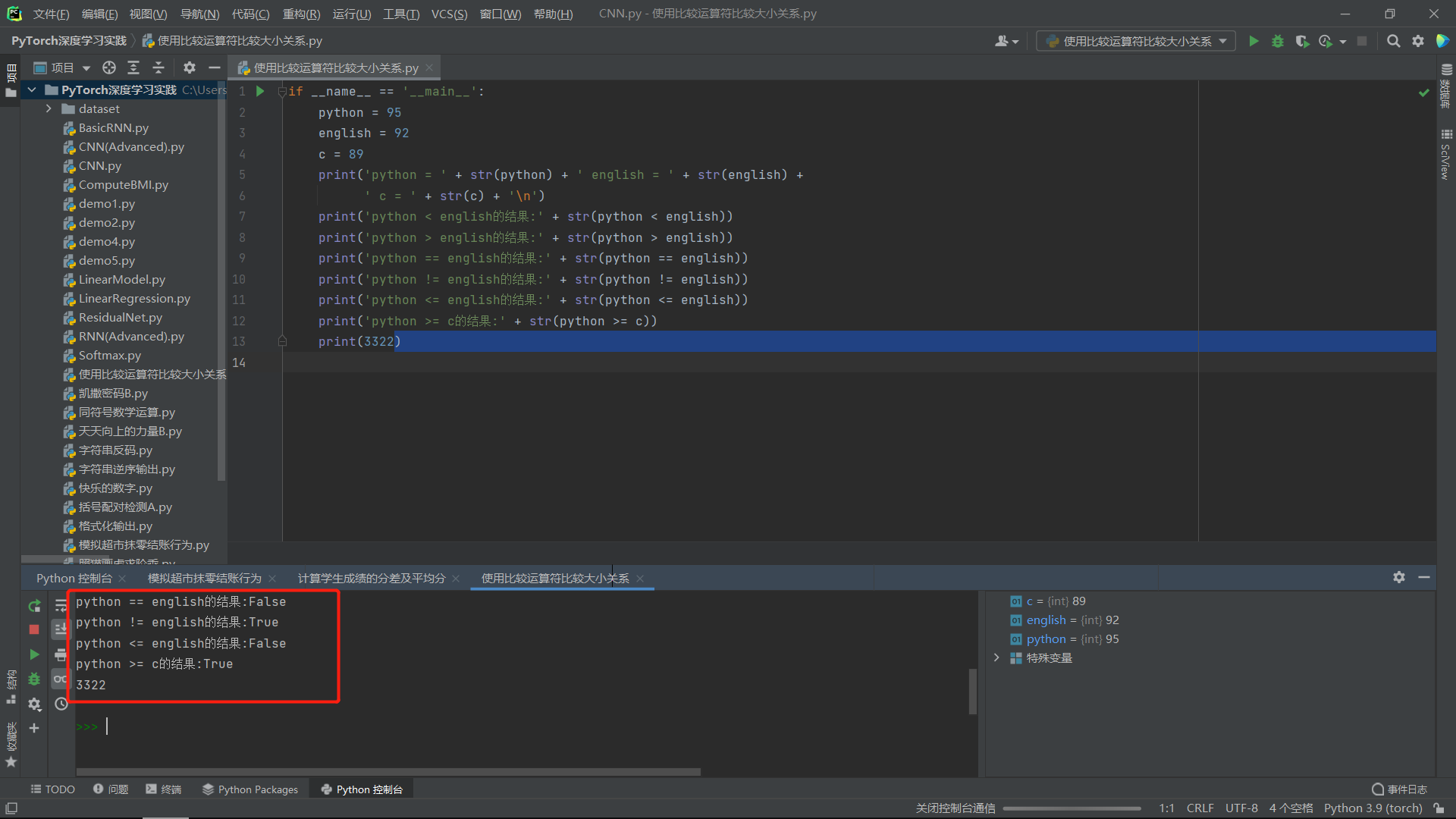Expand the dataset folder

point(49,108)
